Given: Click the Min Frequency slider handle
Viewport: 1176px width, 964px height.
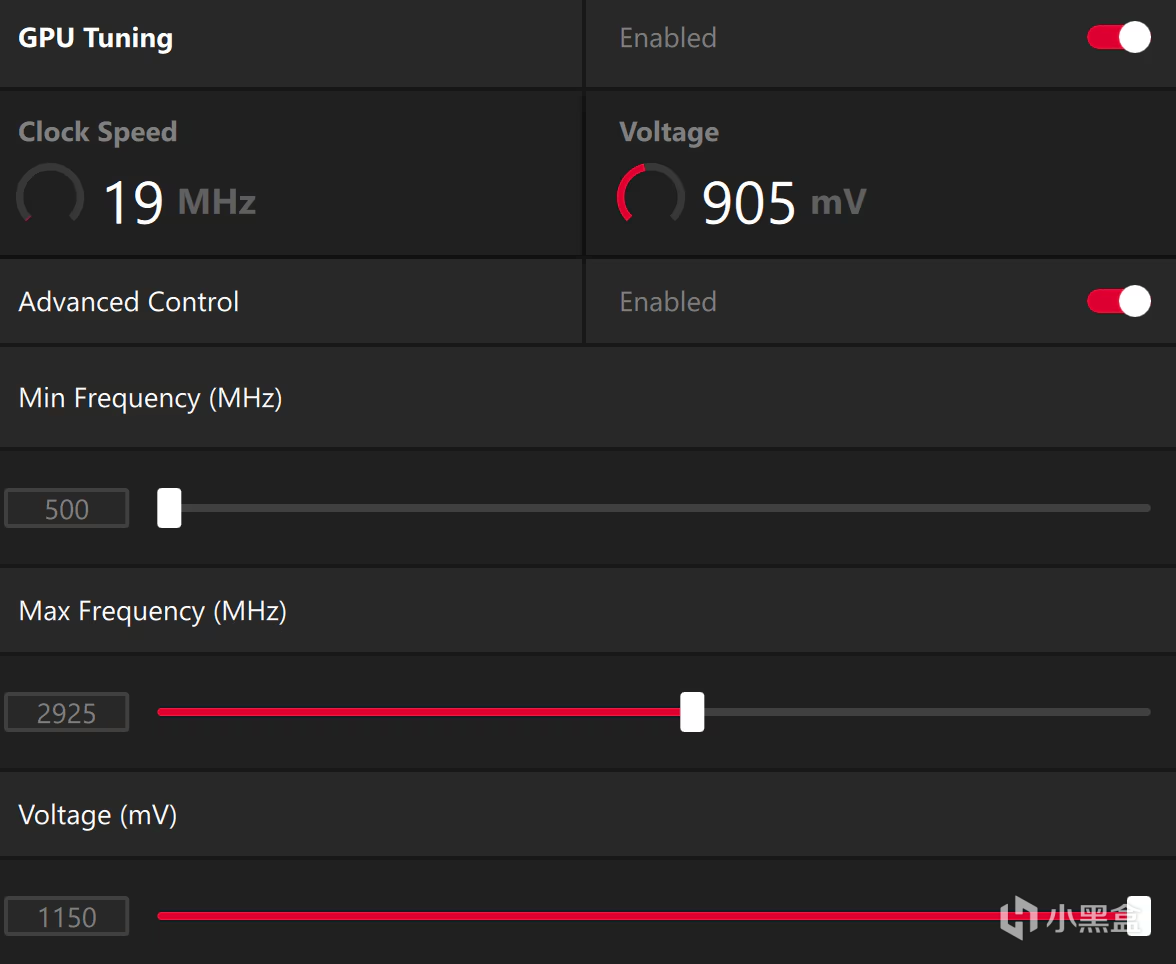Looking at the screenshot, I should click(x=169, y=508).
